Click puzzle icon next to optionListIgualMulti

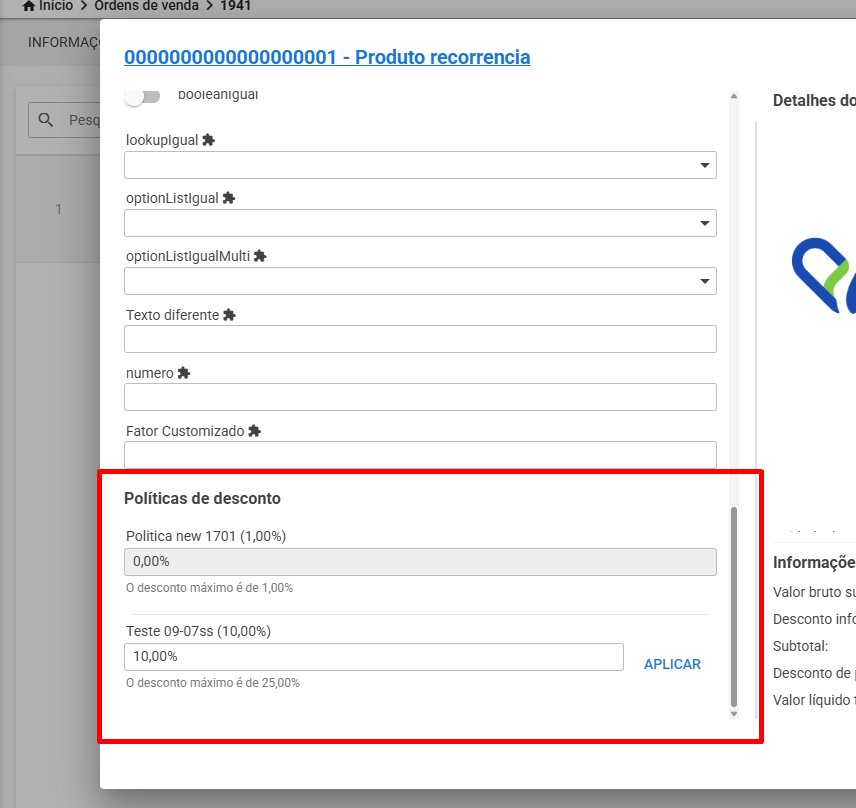tap(260, 256)
